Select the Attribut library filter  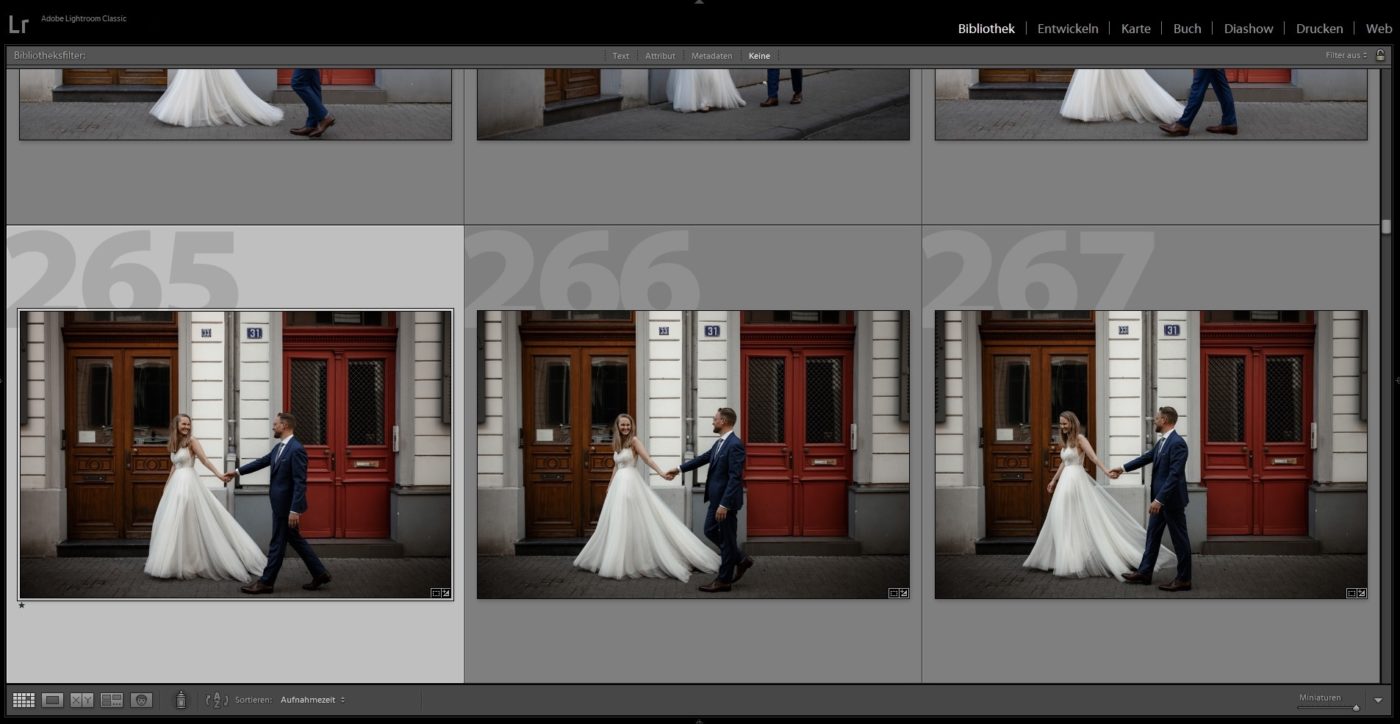660,56
